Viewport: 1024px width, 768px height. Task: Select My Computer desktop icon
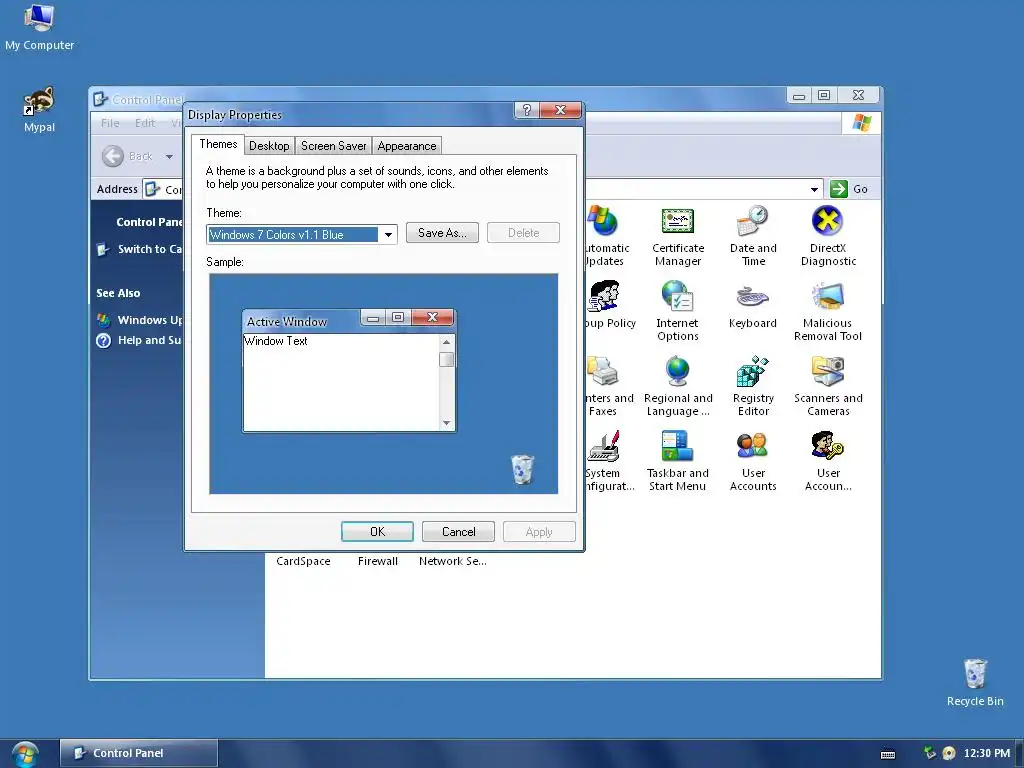tap(39, 27)
